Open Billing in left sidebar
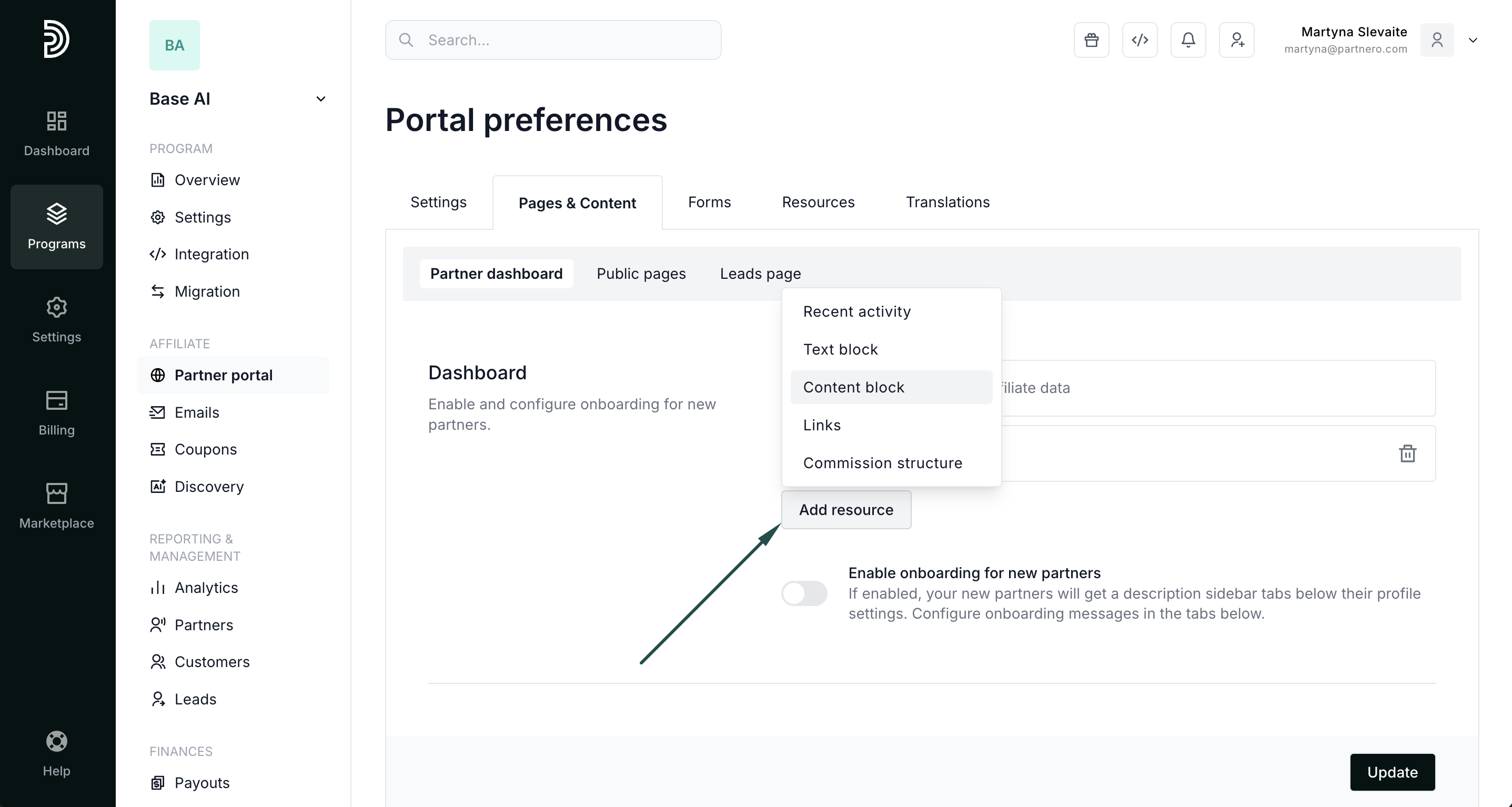 pos(56,413)
